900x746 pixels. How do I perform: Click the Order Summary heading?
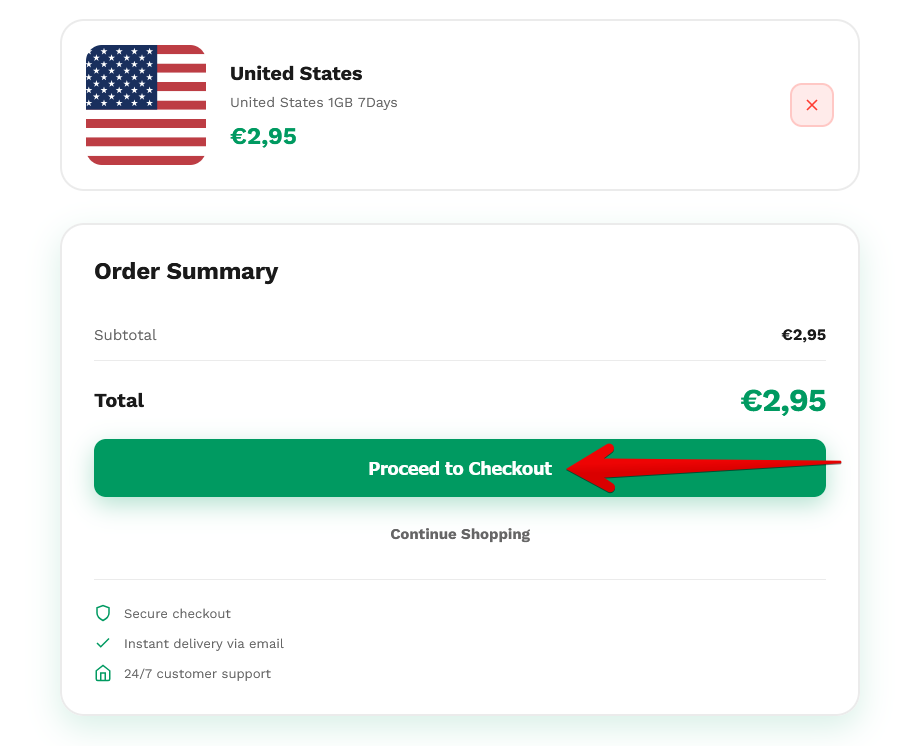click(x=186, y=271)
